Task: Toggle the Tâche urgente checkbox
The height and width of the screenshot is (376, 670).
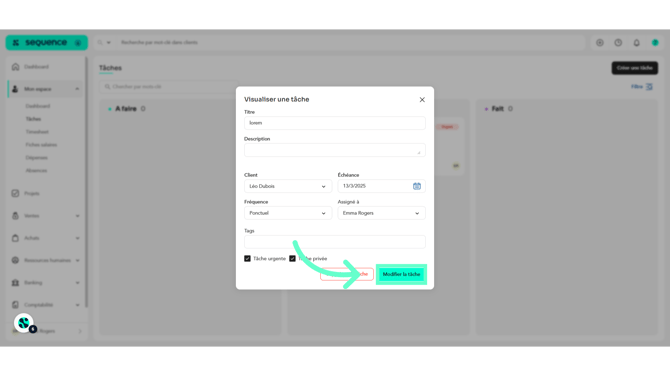Action: [247, 258]
